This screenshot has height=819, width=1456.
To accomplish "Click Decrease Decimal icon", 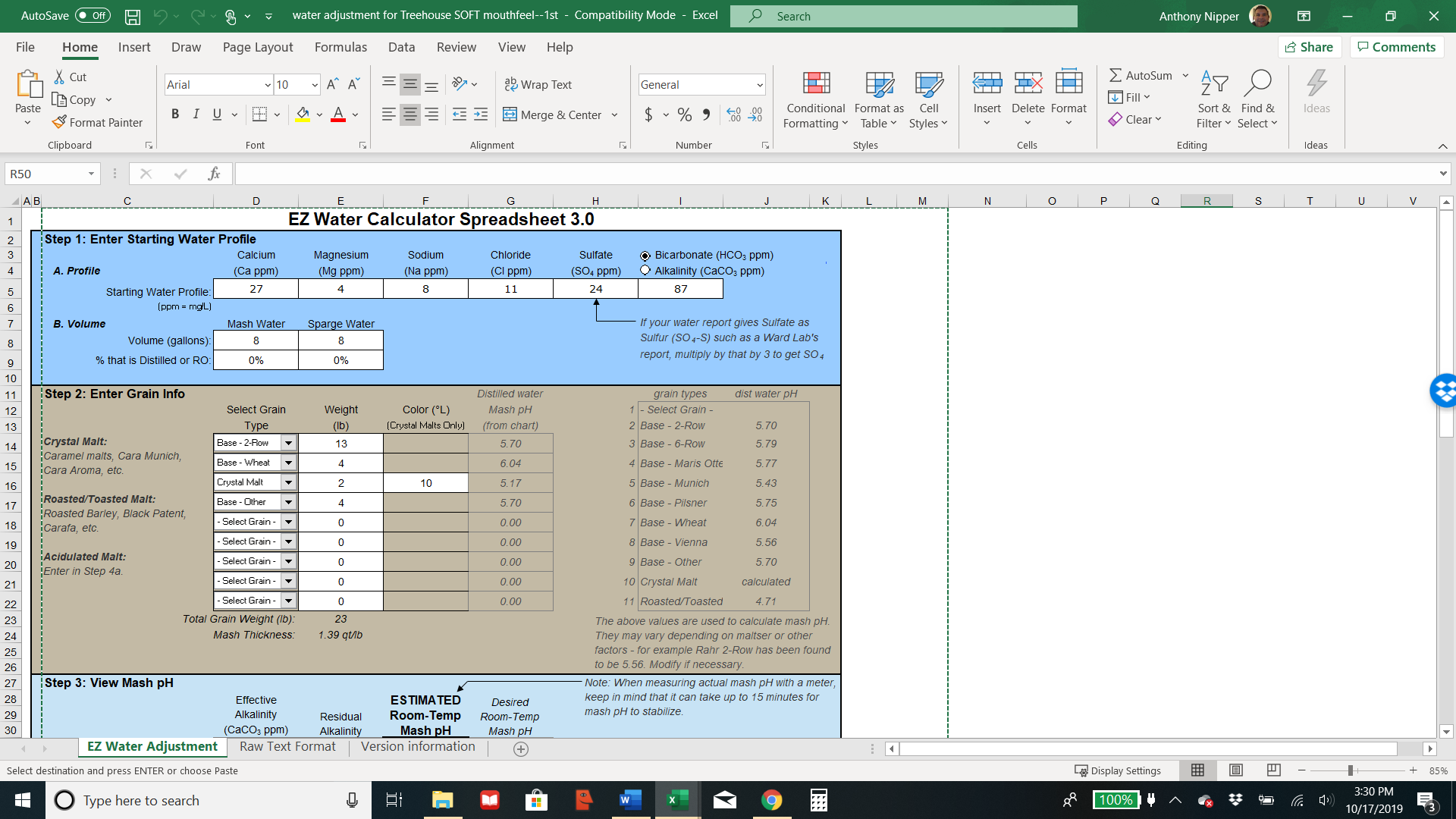I will pyautogui.click(x=755, y=115).
